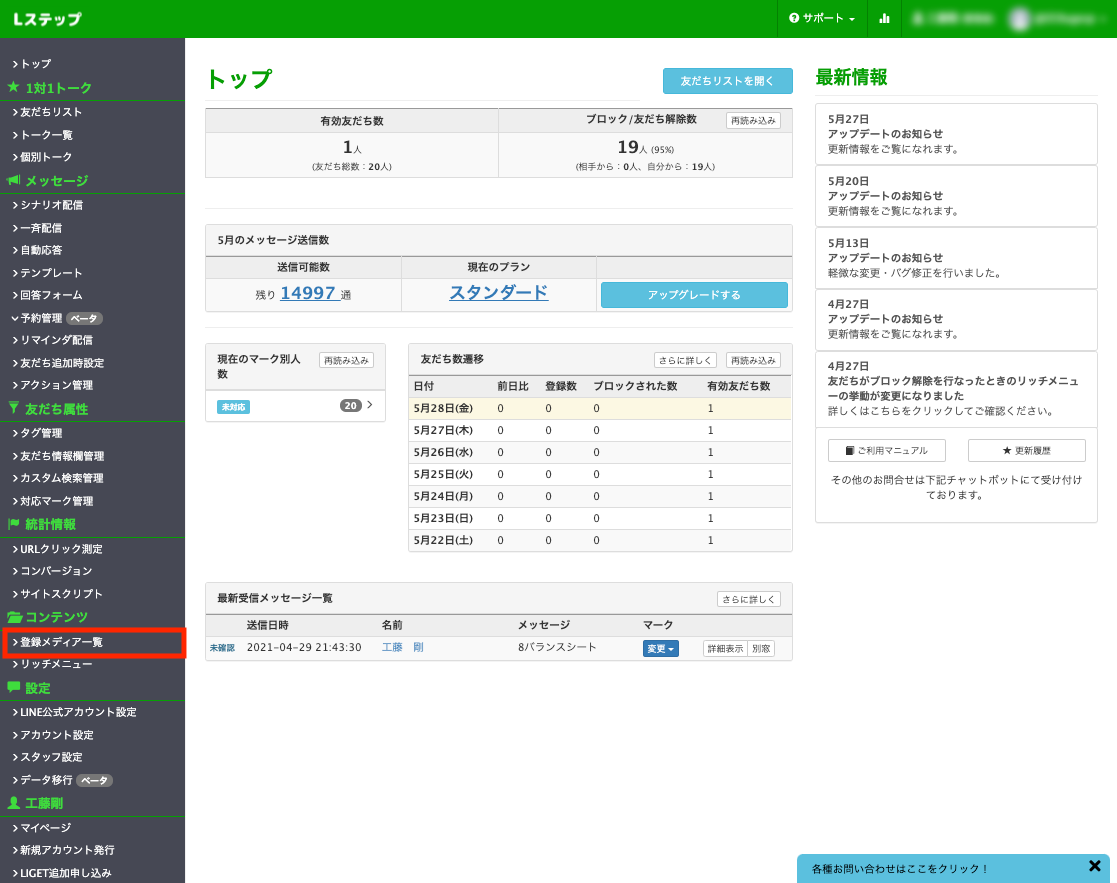The width and height of the screenshot is (1117, 883).
Task: Select the filter icon next to 友だち属性
Action: [x=12, y=408]
